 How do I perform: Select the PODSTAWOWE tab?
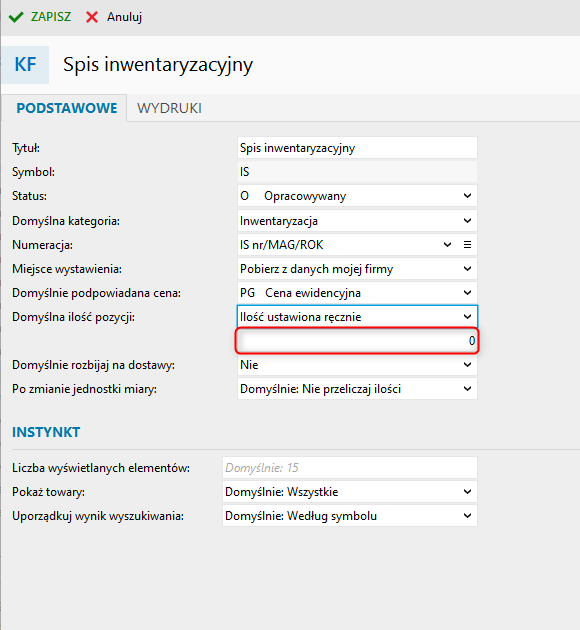pyautogui.click(x=67, y=108)
